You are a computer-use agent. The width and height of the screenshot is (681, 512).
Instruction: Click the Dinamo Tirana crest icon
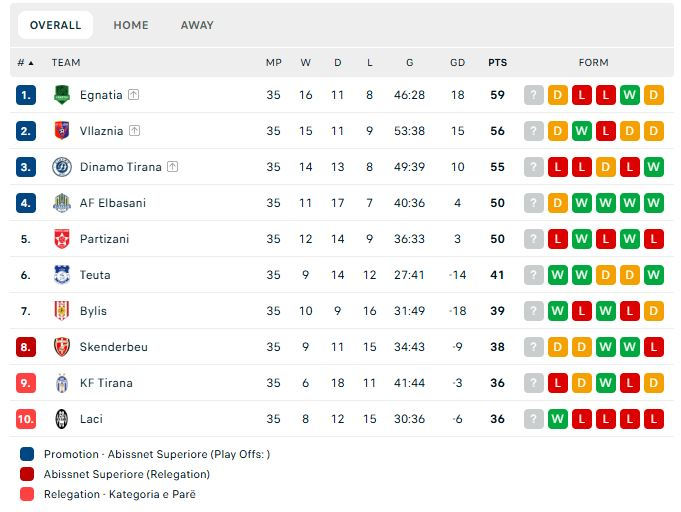tap(62, 167)
